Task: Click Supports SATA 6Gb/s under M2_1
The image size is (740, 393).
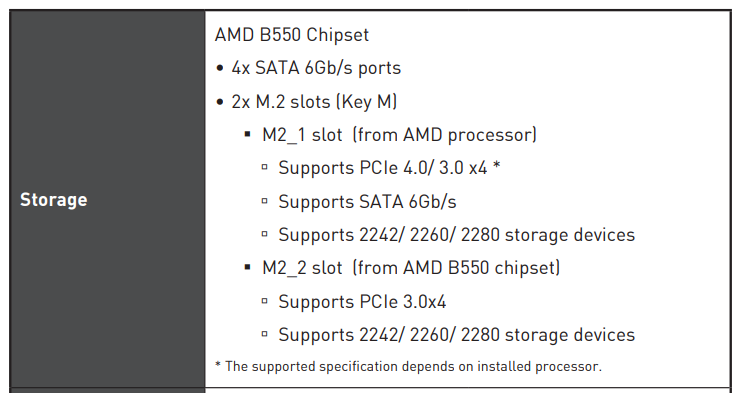Action: click(x=367, y=202)
